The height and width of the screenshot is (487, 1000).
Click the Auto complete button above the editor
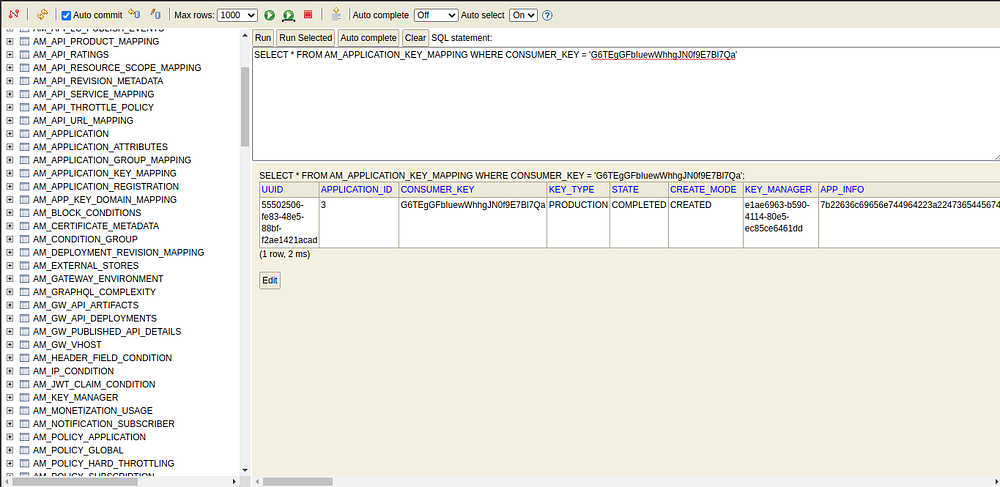tap(369, 38)
